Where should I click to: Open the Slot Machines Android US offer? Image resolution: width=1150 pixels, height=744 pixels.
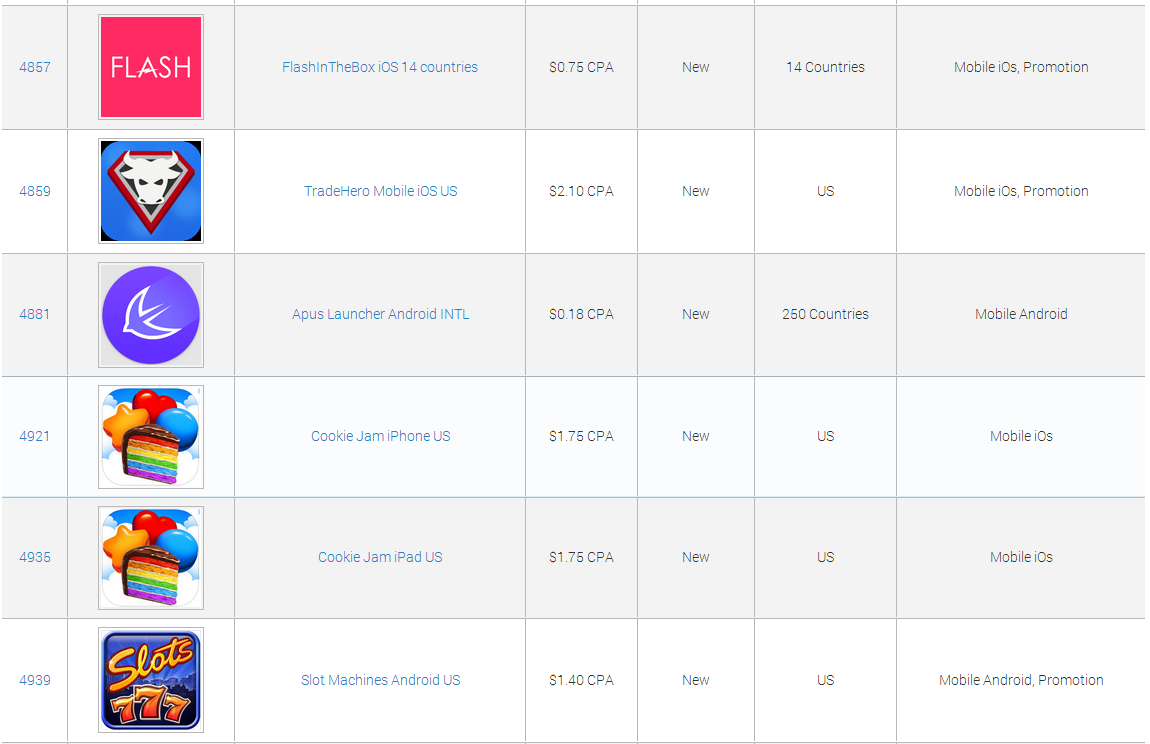[380, 680]
